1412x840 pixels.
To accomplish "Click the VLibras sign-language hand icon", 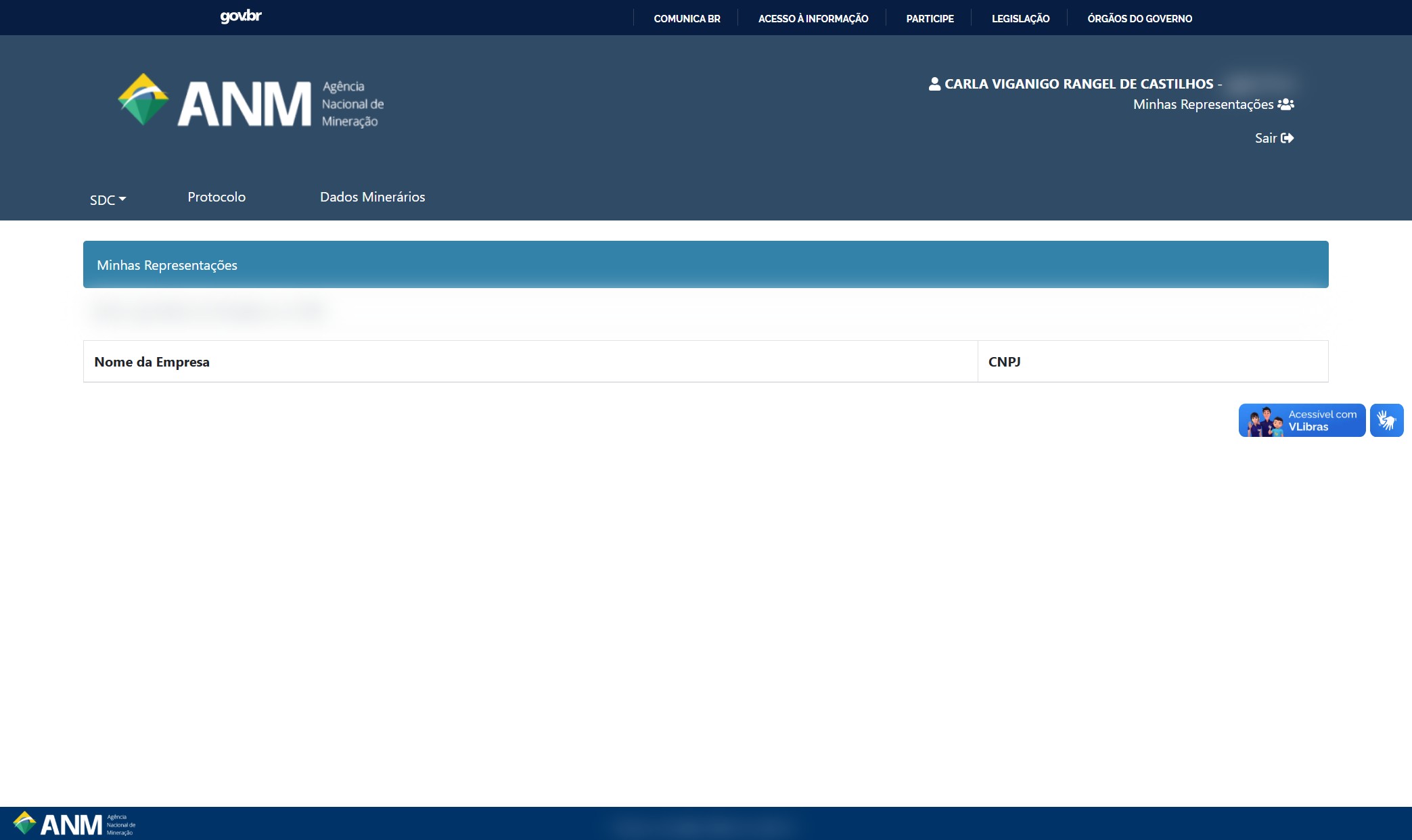I will pos(1387,421).
